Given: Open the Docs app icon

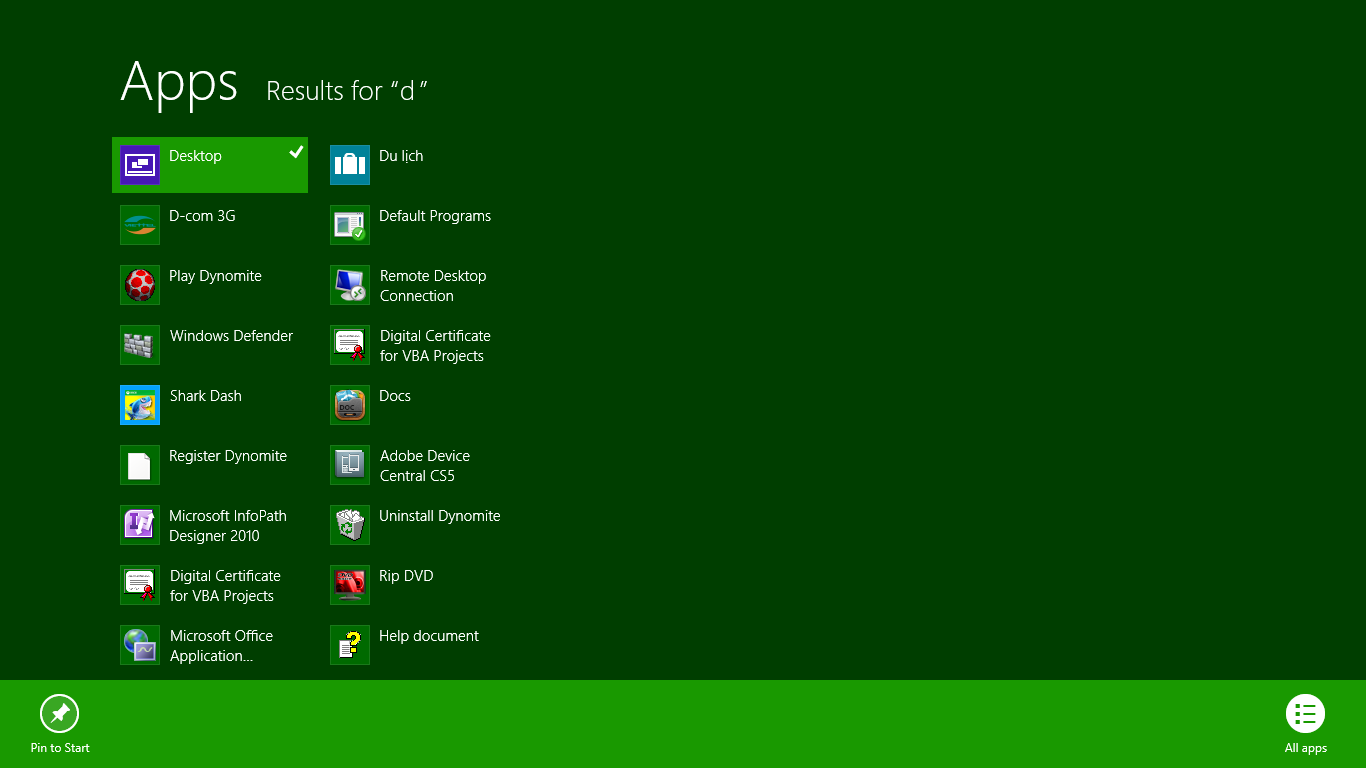Looking at the screenshot, I should (350, 405).
